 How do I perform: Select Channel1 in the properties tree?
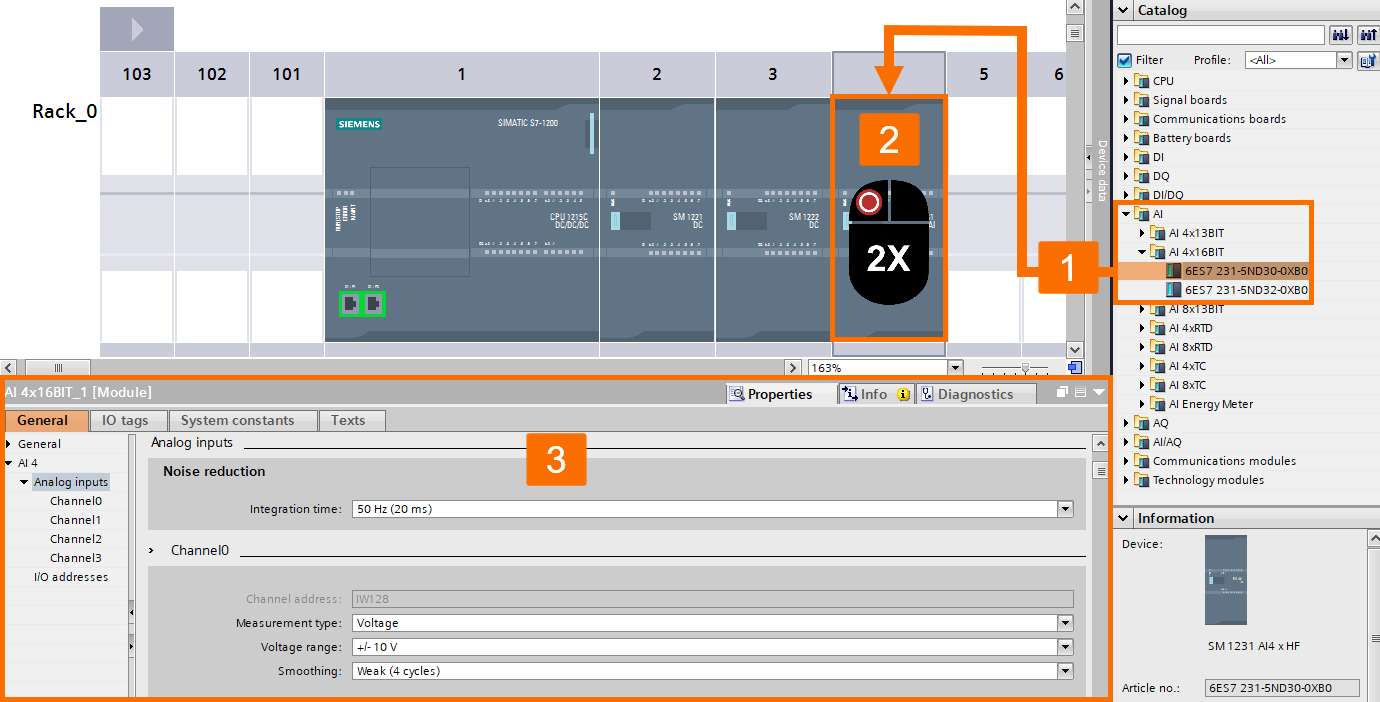pos(76,520)
